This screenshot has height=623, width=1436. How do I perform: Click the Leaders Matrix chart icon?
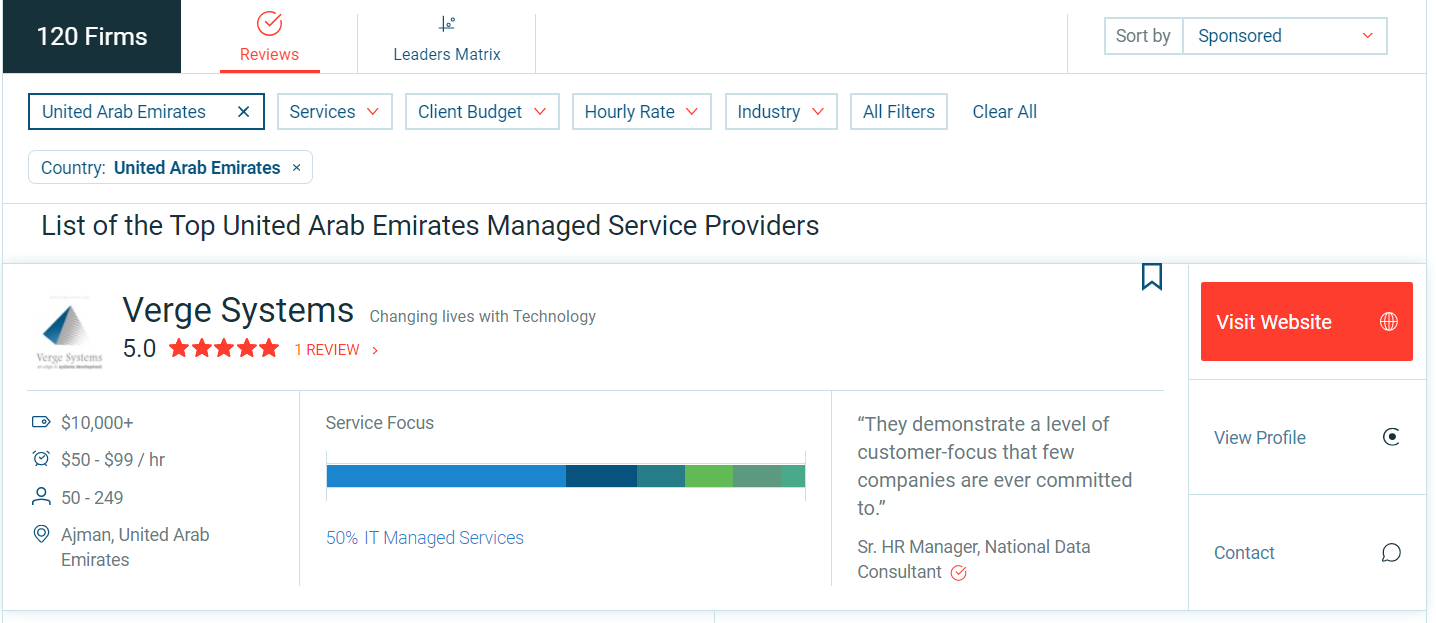point(447,24)
